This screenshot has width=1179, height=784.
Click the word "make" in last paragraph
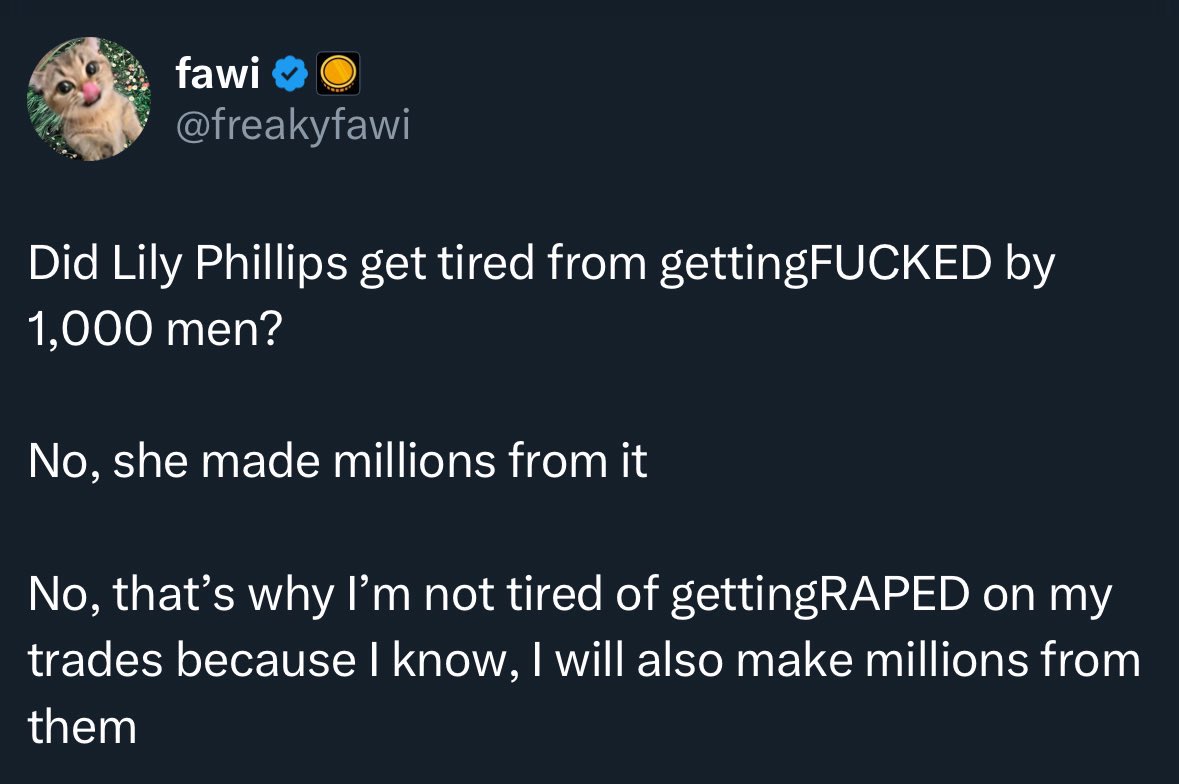pos(794,660)
